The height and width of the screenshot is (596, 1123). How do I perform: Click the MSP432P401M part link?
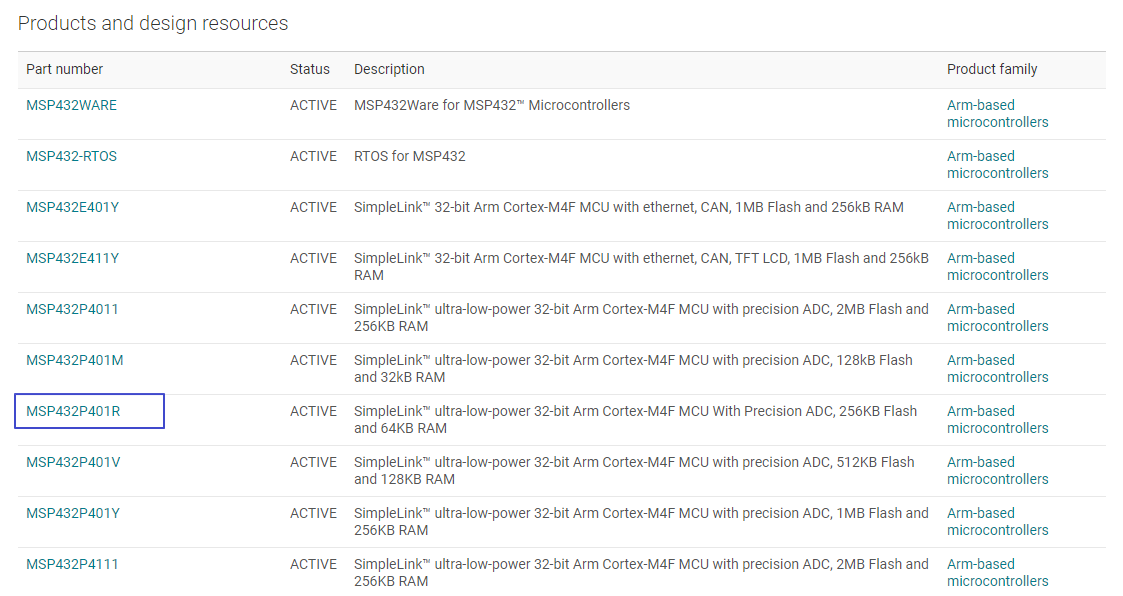pos(74,360)
